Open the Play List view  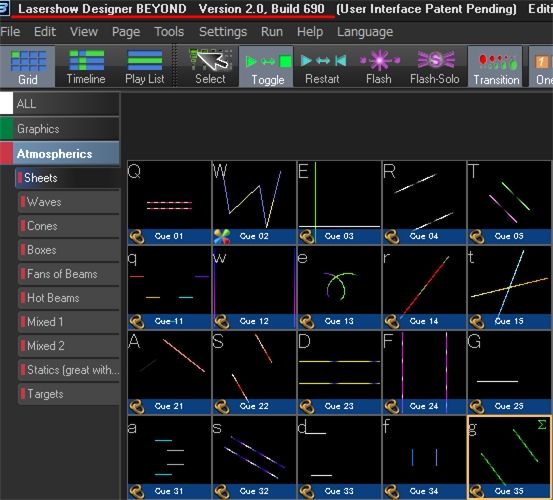tap(145, 67)
